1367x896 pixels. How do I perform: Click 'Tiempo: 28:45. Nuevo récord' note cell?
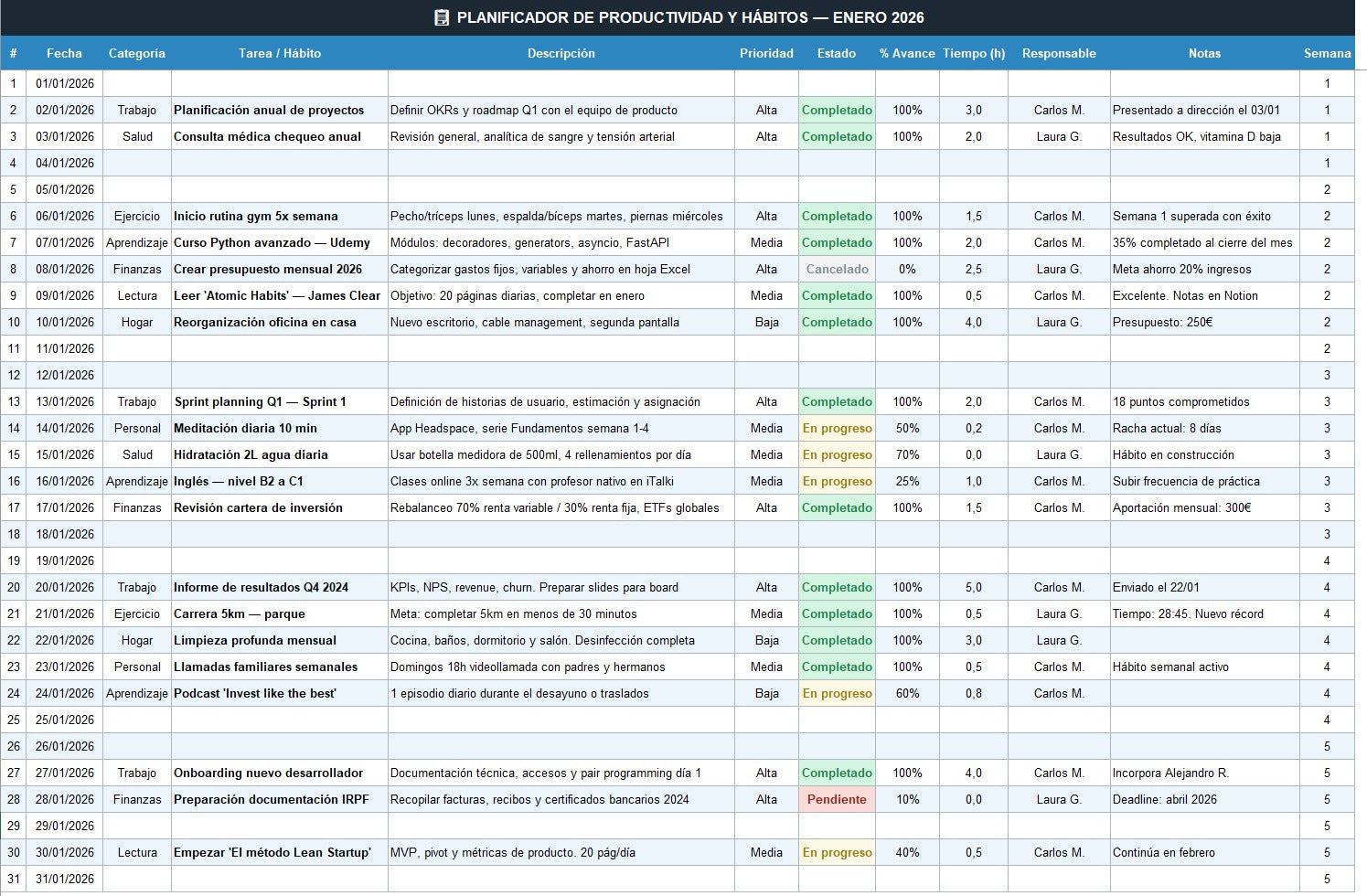(1205, 613)
